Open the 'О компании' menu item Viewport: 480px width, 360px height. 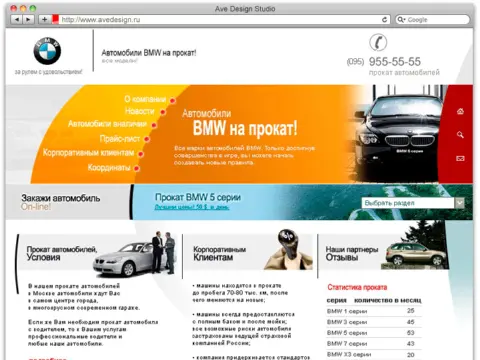[x=145, y=99]
